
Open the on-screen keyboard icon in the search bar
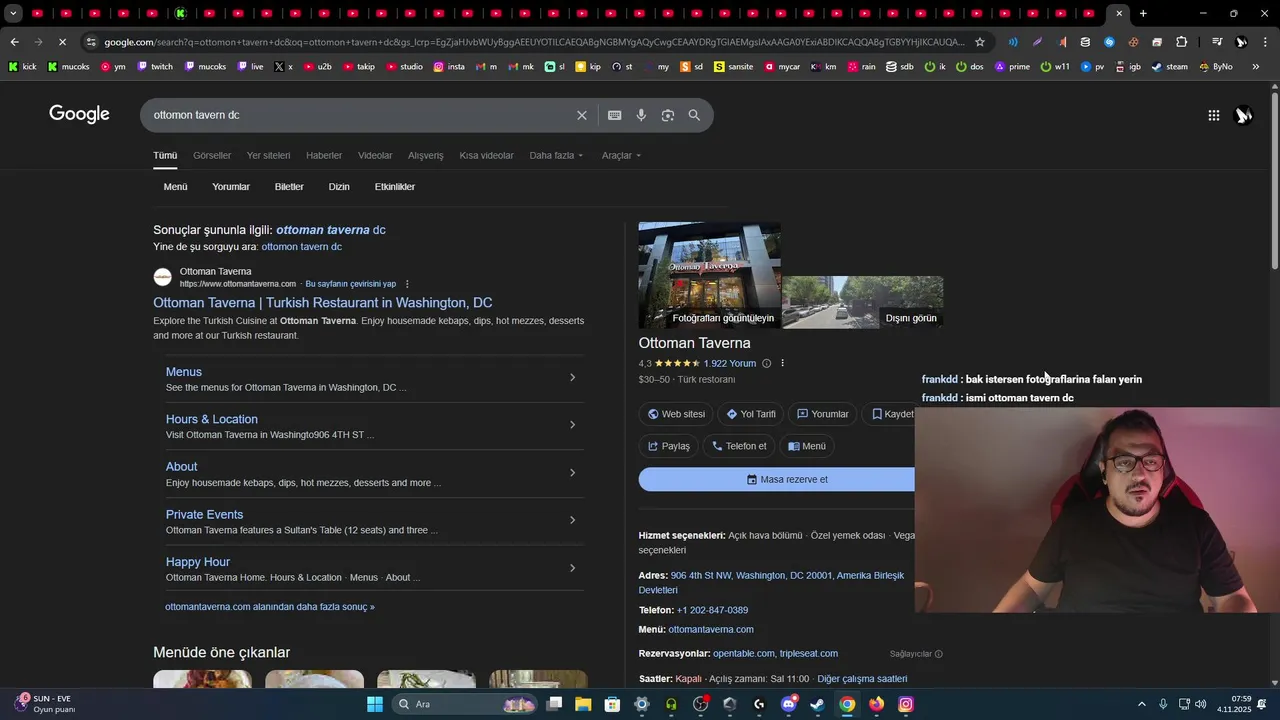coord(615,115)
